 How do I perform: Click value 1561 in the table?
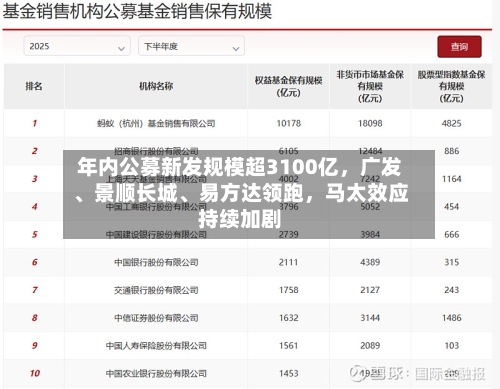289,346
